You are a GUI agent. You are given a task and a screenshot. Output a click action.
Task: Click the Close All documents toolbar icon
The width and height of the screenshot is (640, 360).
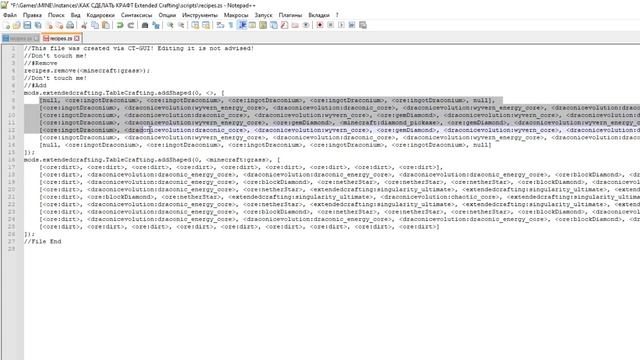(60, 25)
